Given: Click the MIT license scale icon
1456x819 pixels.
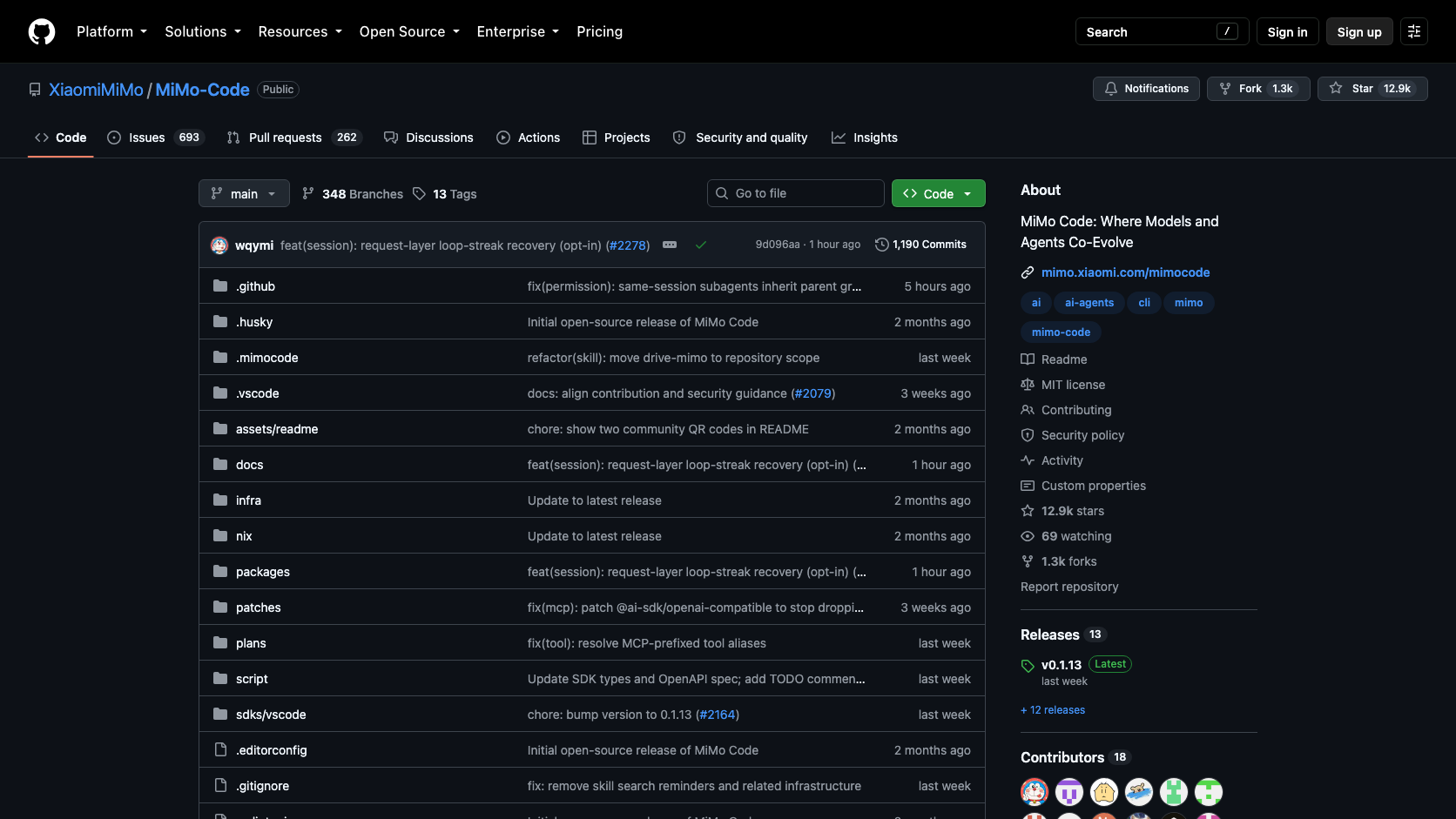Looking at the screenshot, I should [1028, 385].
